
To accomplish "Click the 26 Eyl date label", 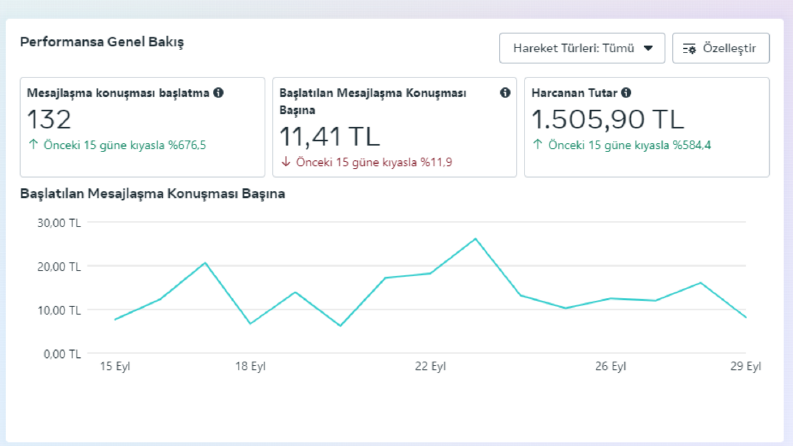I will [610, 366].
